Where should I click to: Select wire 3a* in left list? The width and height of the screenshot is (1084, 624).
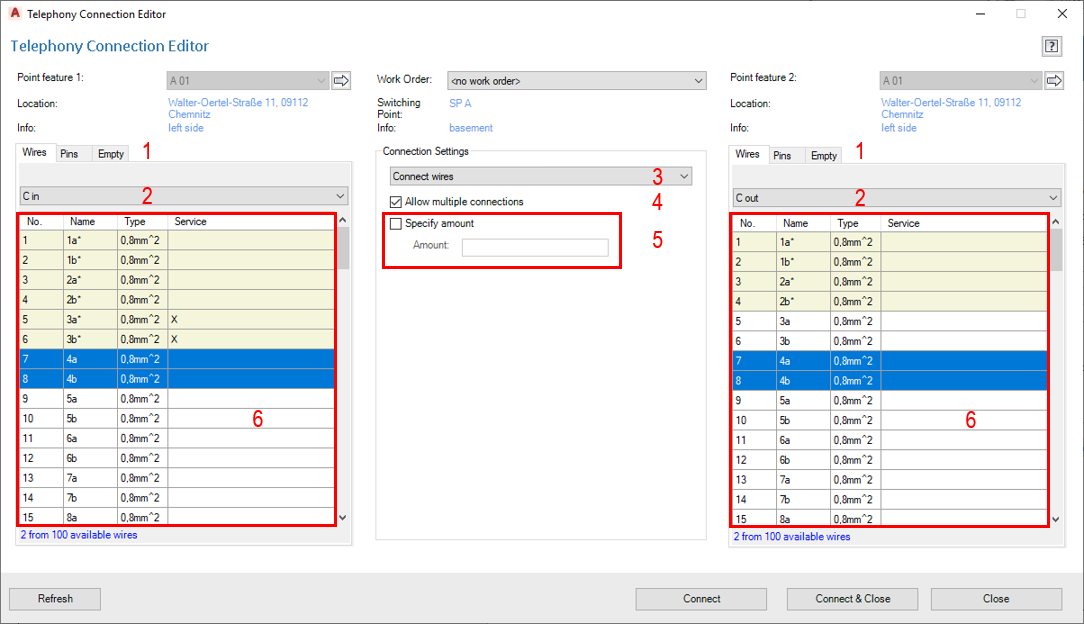(177, 319)
